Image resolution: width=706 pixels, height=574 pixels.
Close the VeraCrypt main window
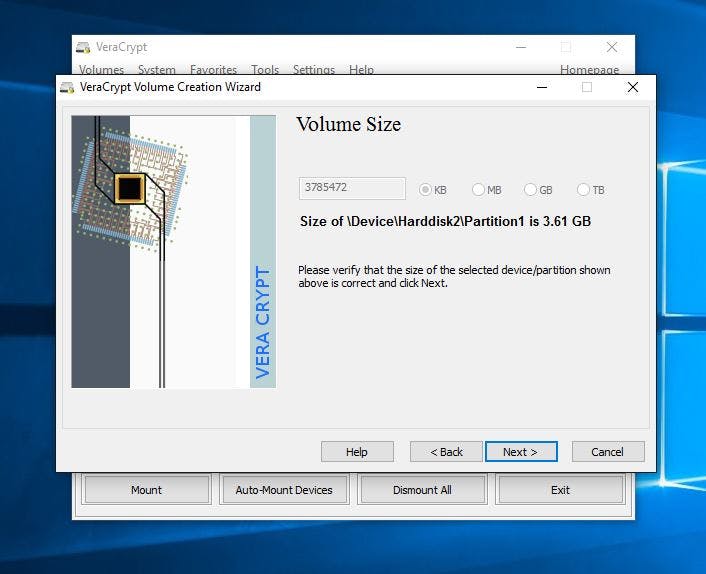click(612, 47)
